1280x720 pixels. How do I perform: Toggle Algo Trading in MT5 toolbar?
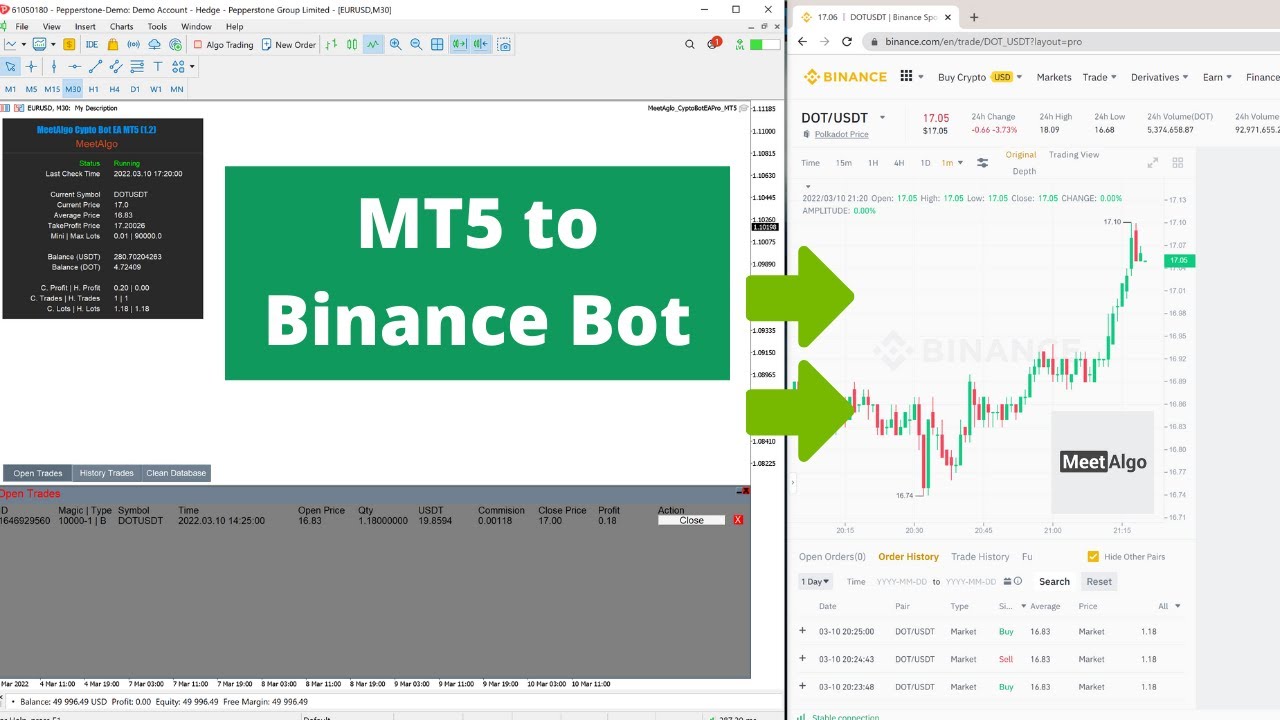pyautogui.click(x=224, y=44)
